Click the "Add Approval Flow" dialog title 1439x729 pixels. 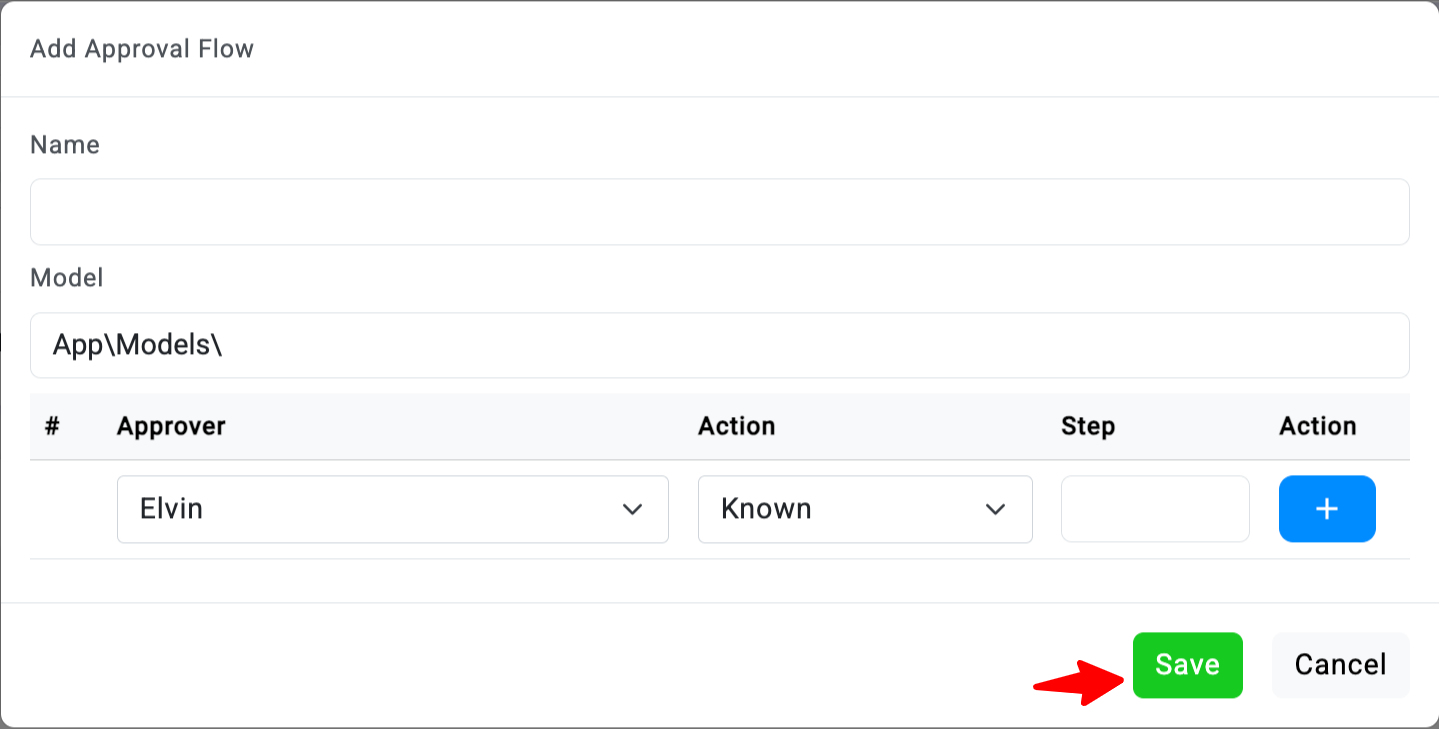[142, 49]
